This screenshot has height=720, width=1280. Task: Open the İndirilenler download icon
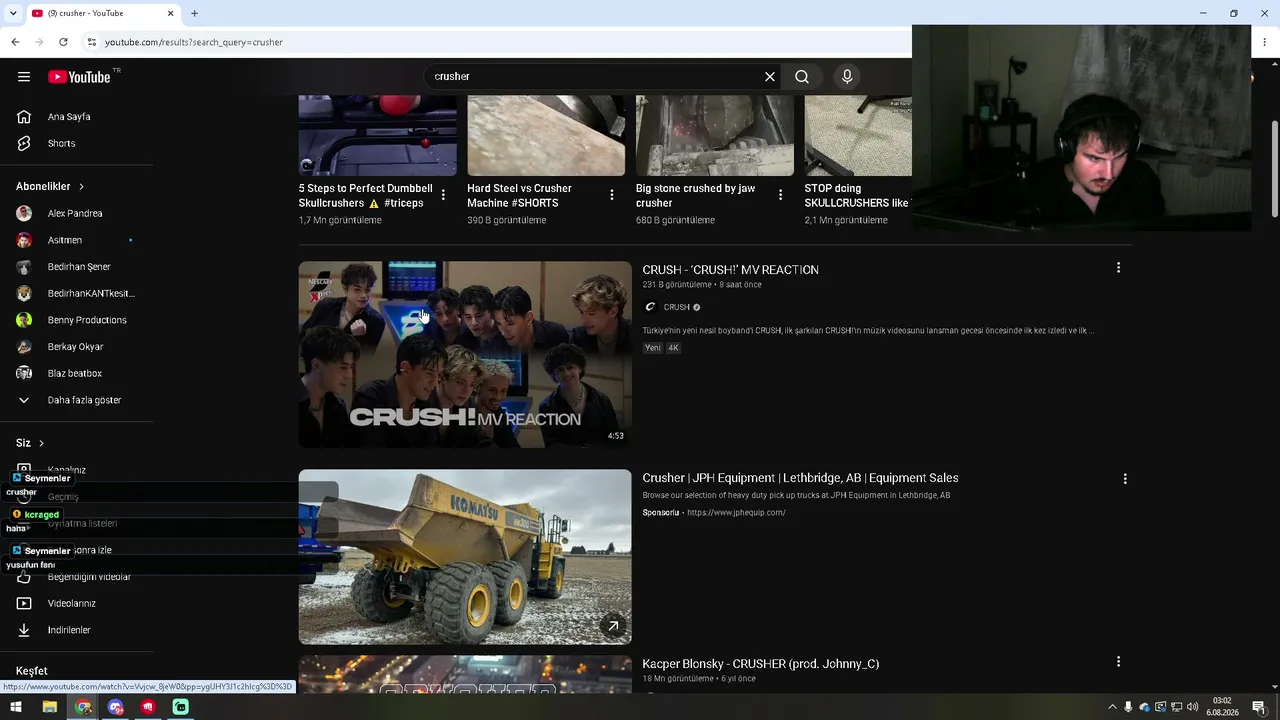click(x=24, y=631)
